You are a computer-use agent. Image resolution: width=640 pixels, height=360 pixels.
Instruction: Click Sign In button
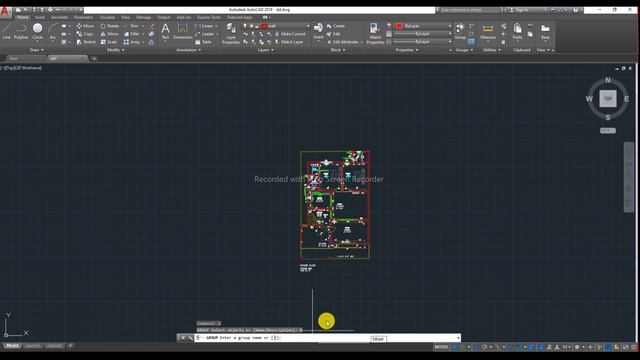tap(520, 10)
